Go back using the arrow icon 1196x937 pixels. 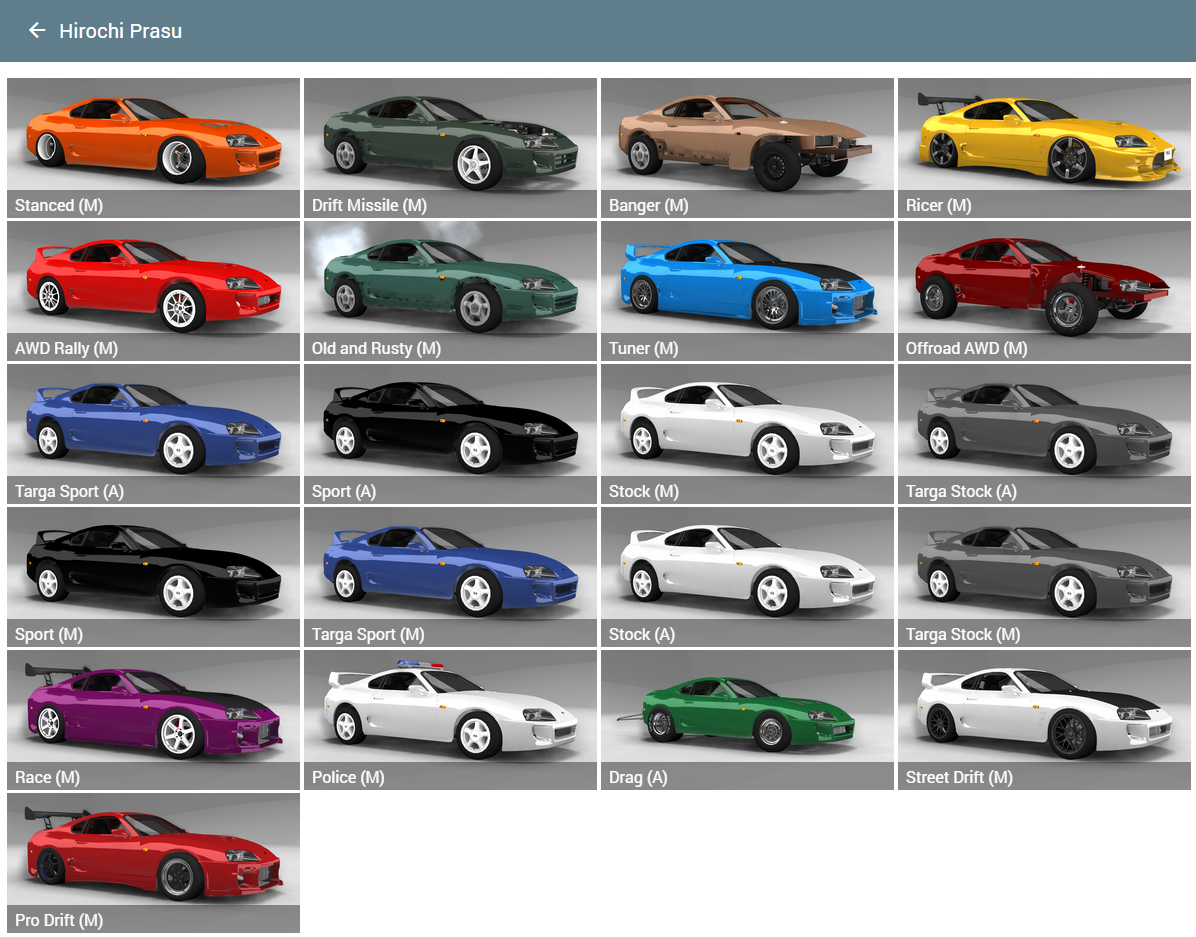37,31
